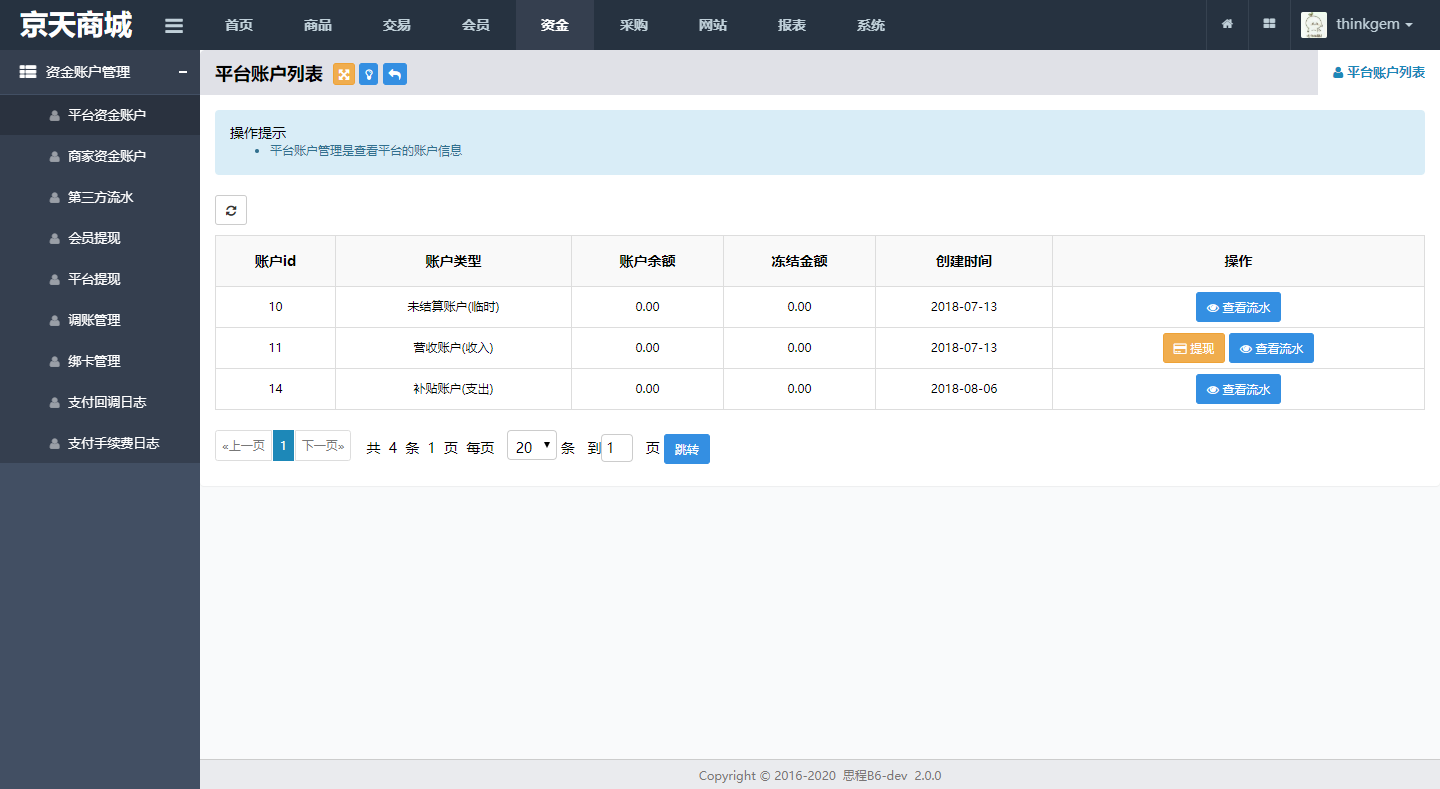Open the 采购 top menu
The image size is (1440, 789).
tap(634, 25)
